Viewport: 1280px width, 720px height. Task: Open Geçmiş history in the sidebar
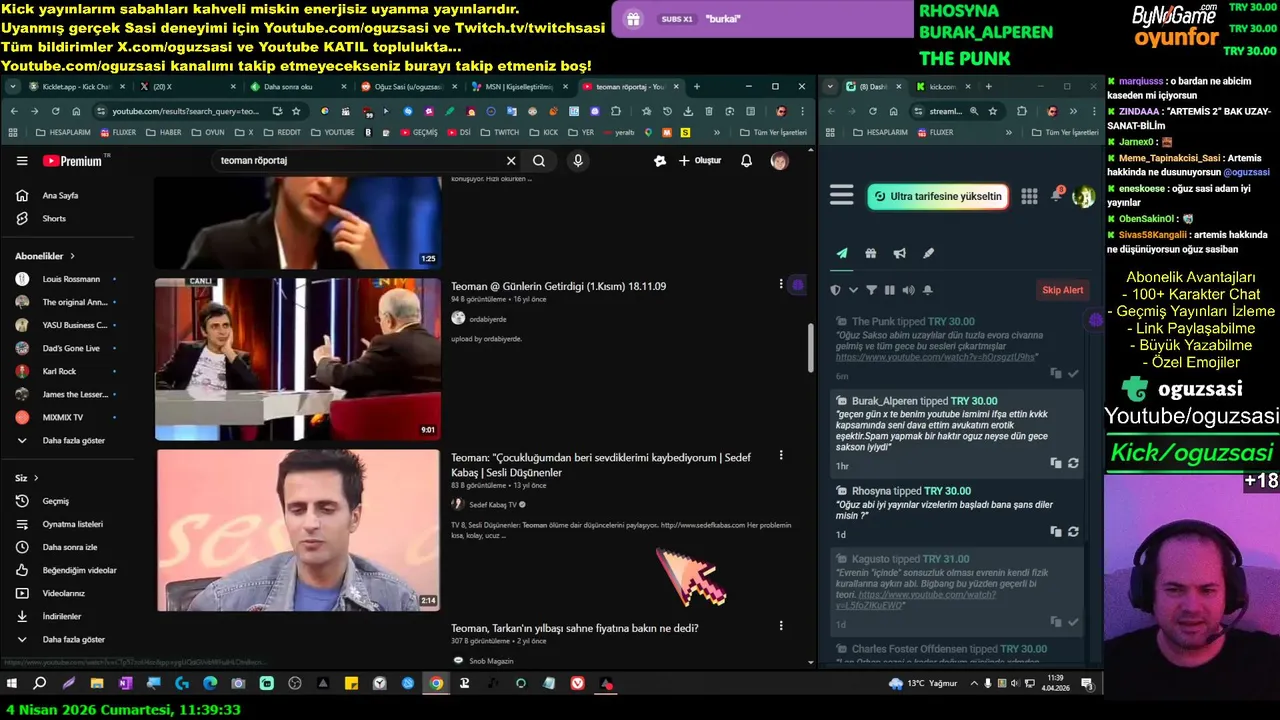(67, 501)
